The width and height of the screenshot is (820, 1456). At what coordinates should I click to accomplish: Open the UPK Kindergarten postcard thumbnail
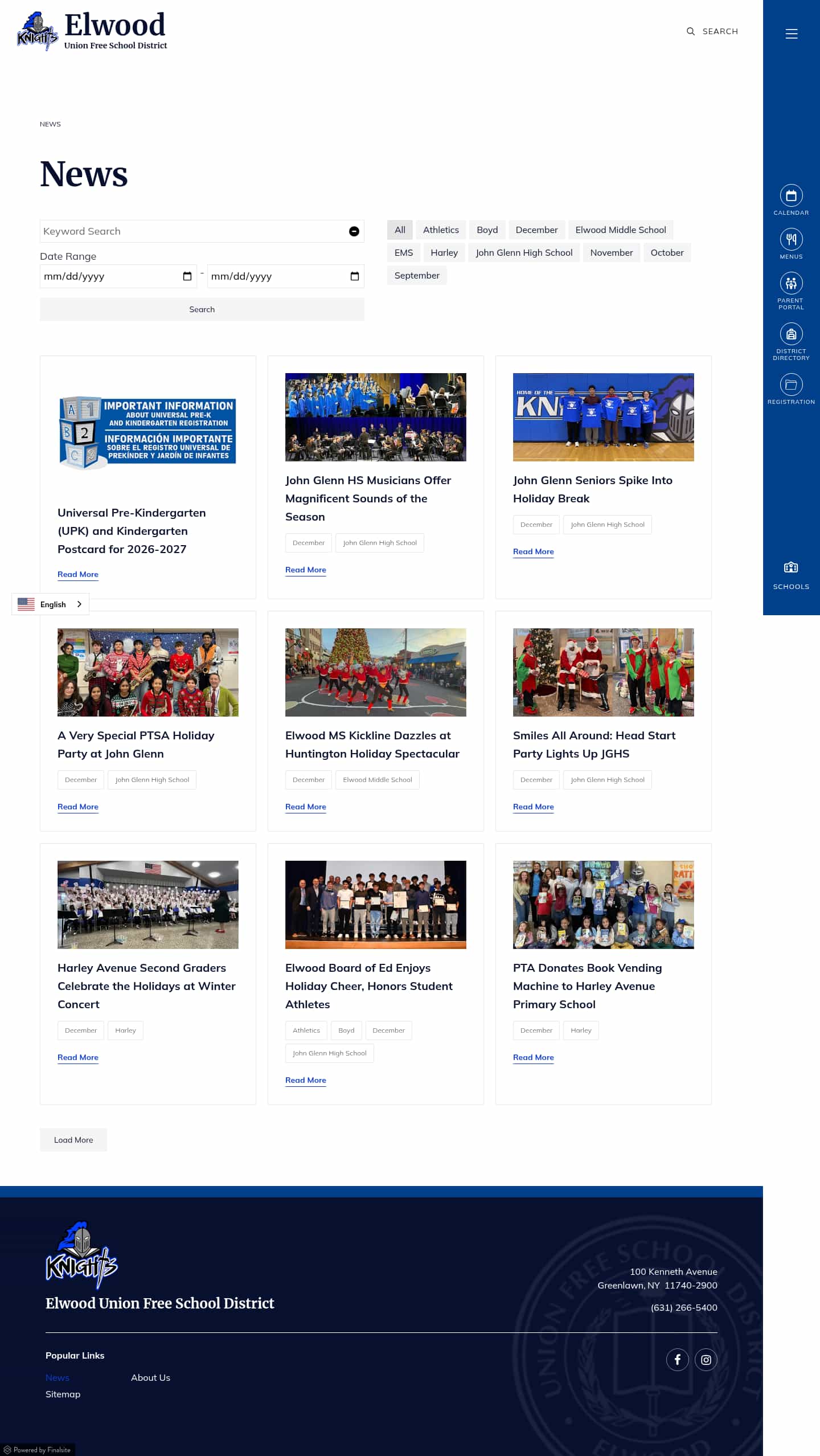[x=148, y=433]
